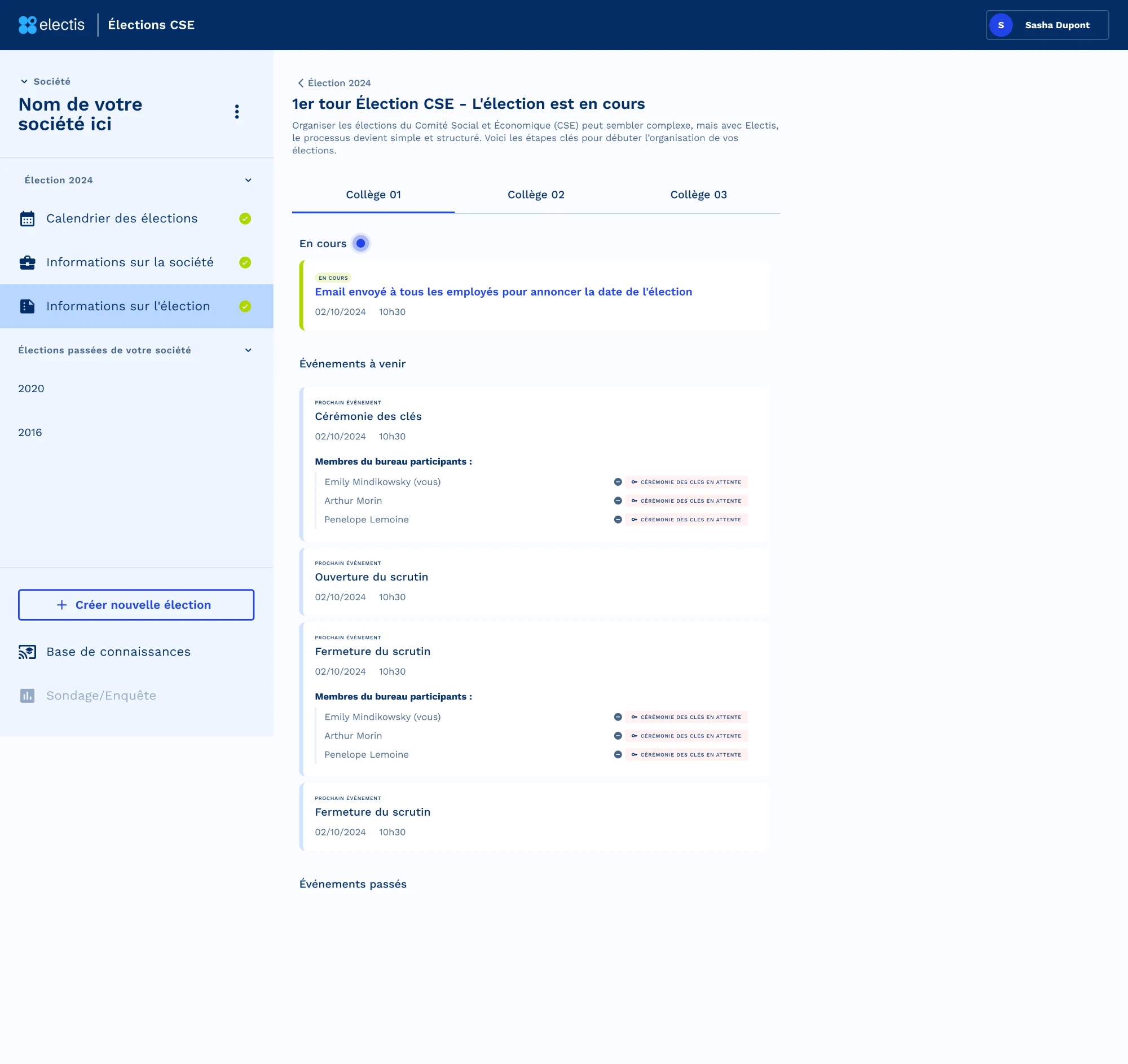Image resolution: width=1128 pixels, height=1064 pixels.
Task: Switch to the Collège 03 tab
Action: click(x=698, y=195)
